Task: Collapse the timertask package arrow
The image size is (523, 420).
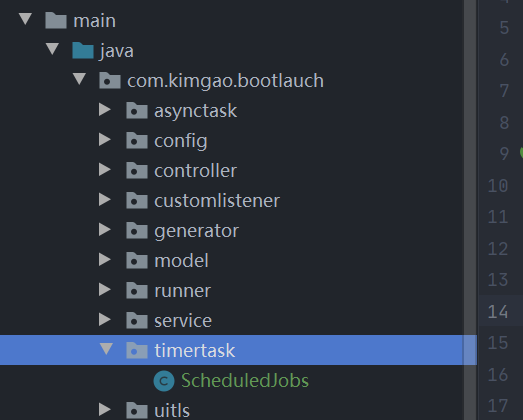Action: click(106, 349)
